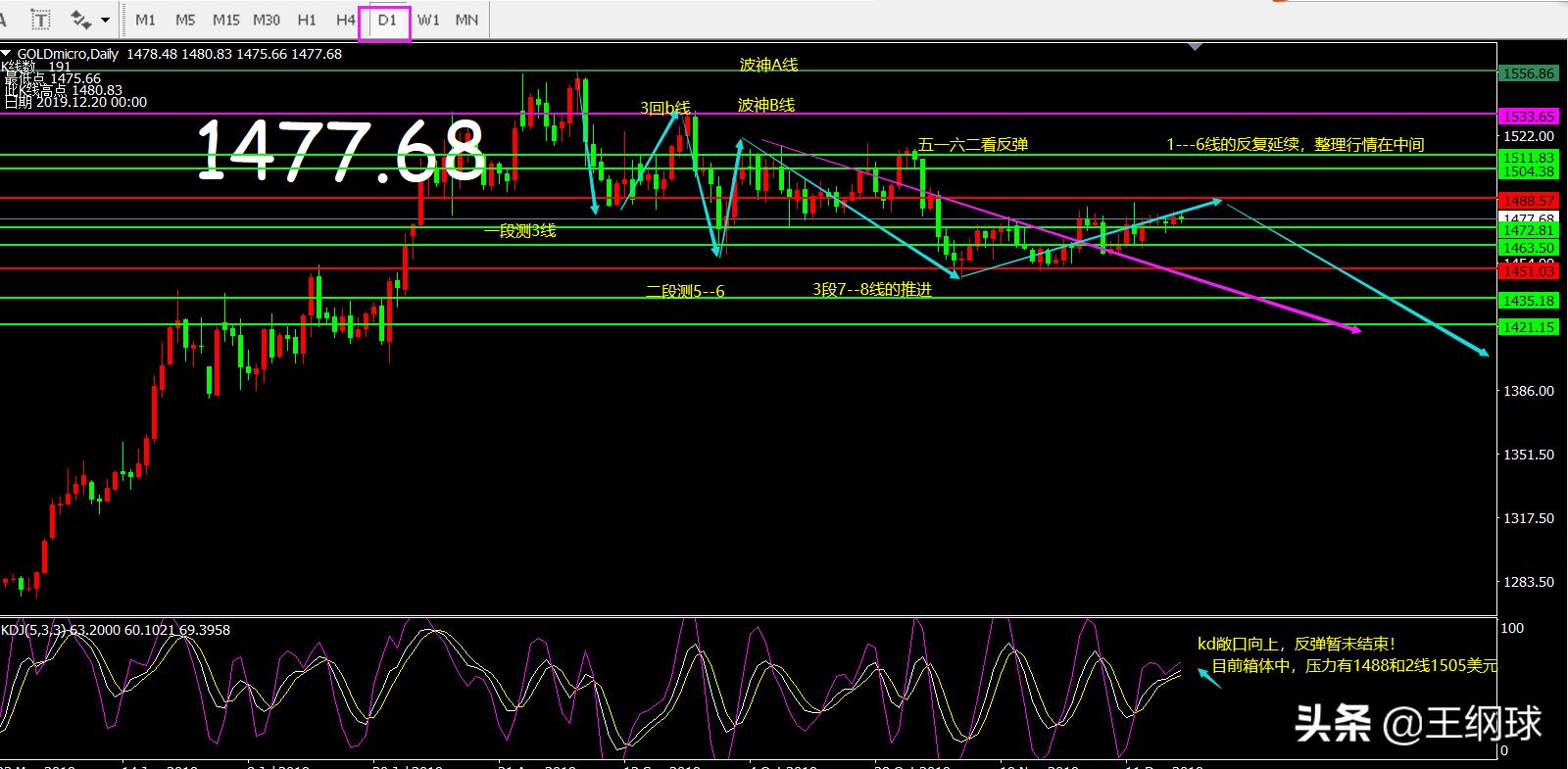Image resolution: width=1568 pixels, height=769 pixels.
Task: Enable the M5 timeframe
Action: coord(185,20)
